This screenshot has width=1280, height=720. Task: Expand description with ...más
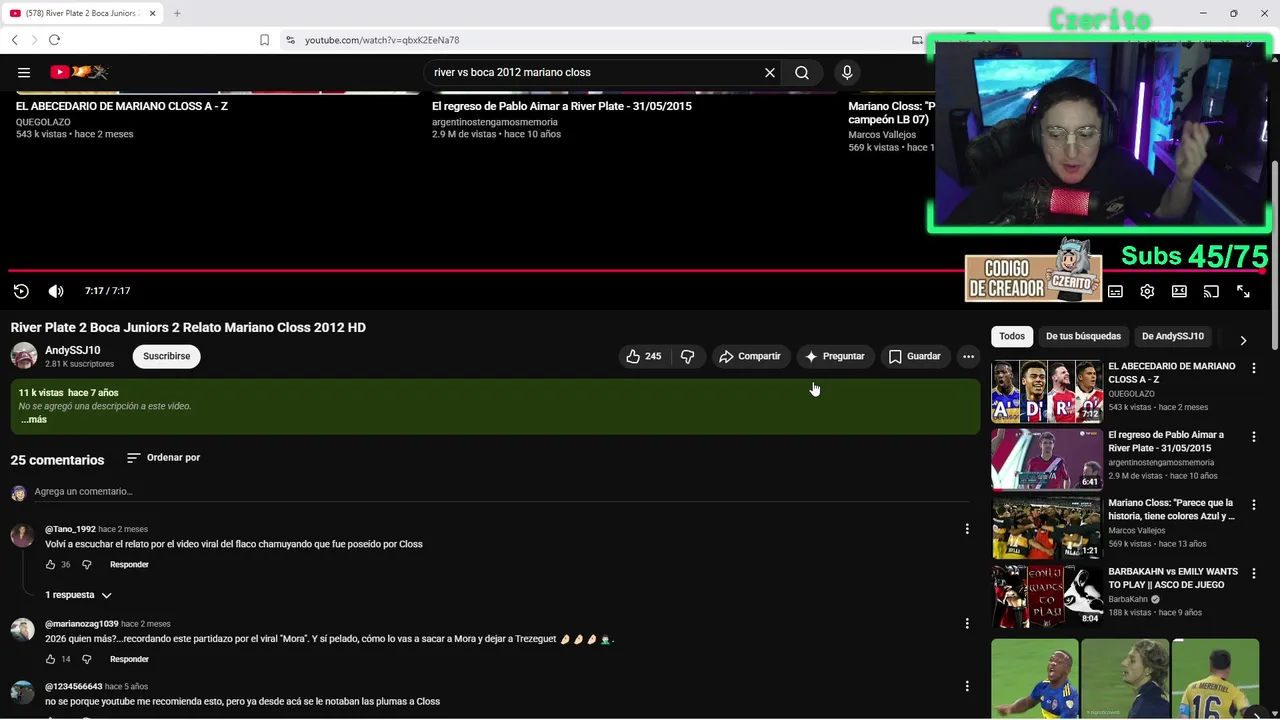(34, 420)
